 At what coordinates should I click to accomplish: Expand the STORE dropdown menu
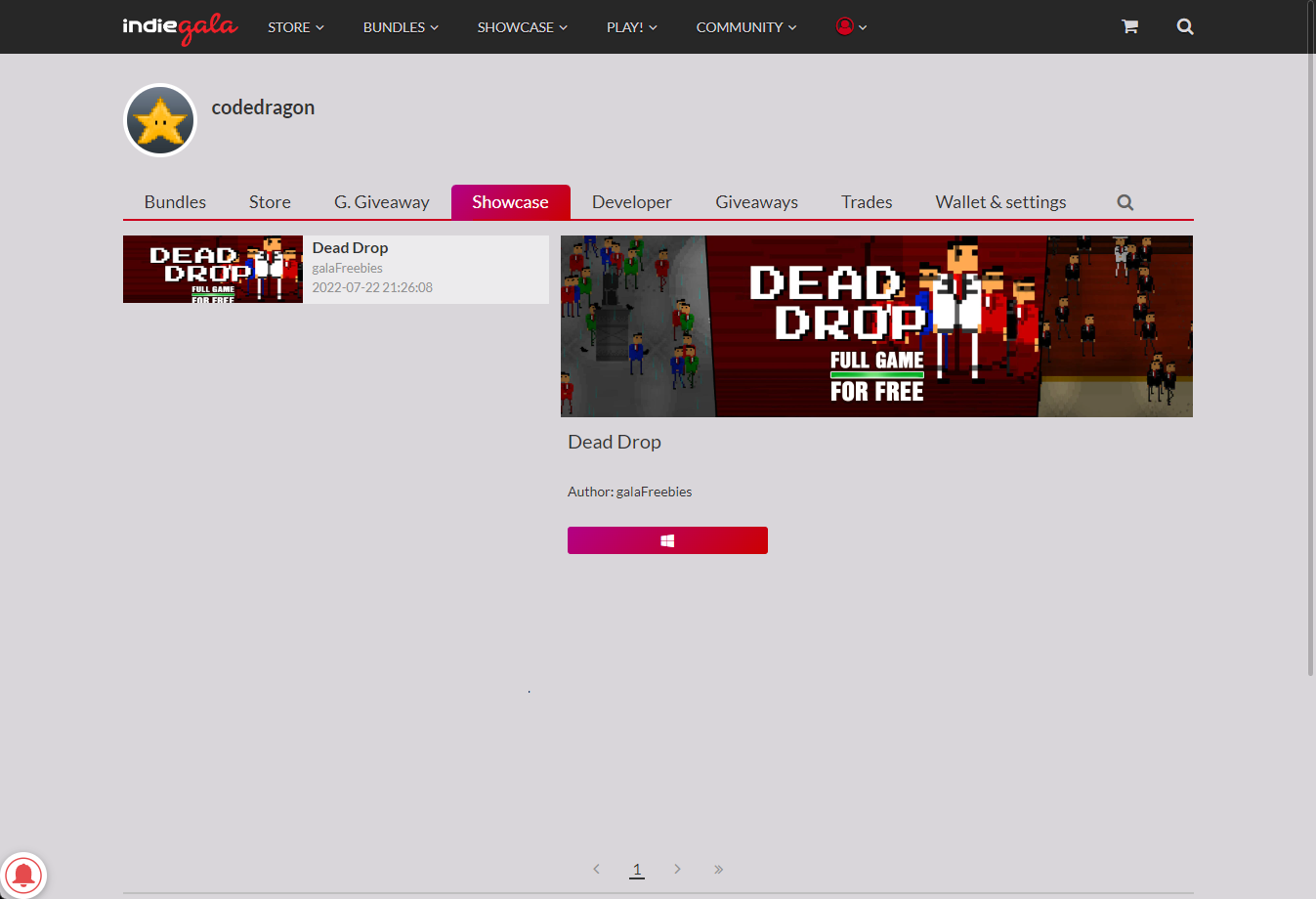coord(296,27)
